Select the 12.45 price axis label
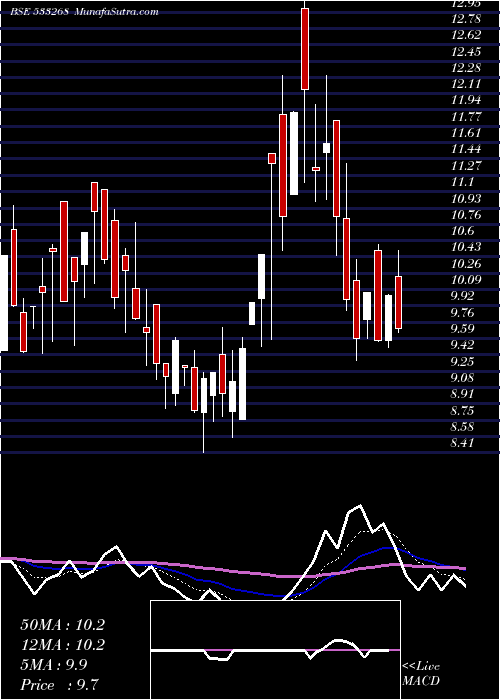The width and height of the screenshot is (500, 700). pos(466,52)
